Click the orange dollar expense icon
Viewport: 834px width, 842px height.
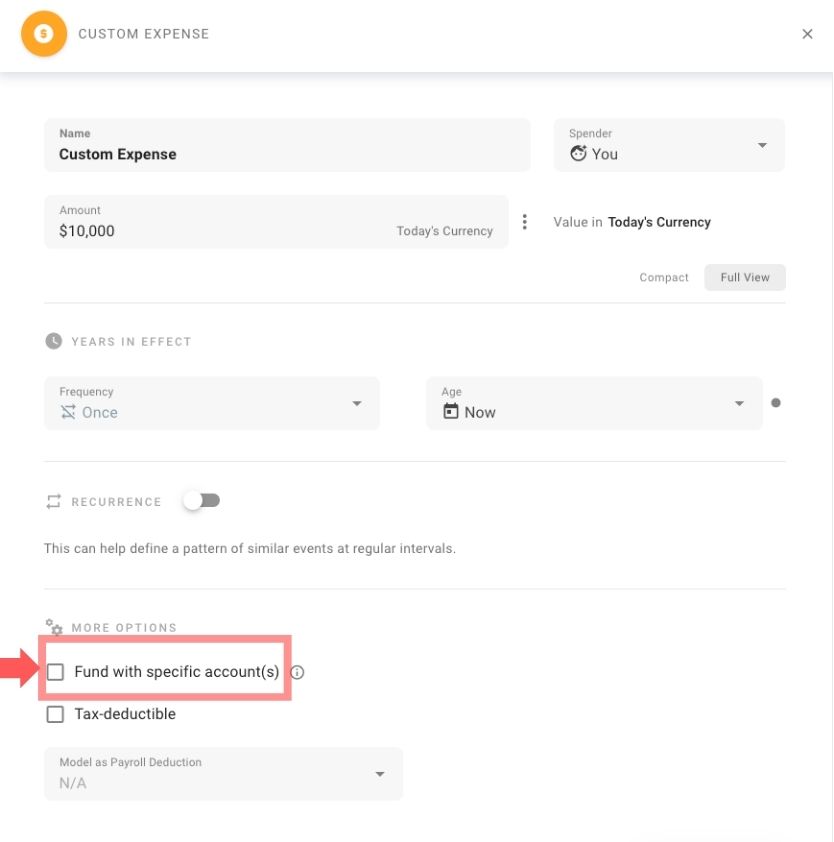(44, 33)
